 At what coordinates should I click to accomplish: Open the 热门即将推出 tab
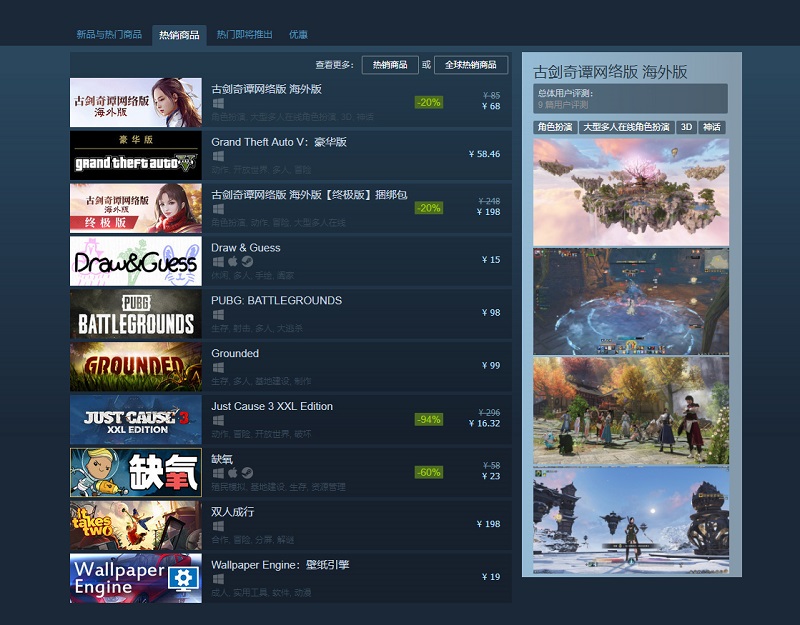[244, 35]
